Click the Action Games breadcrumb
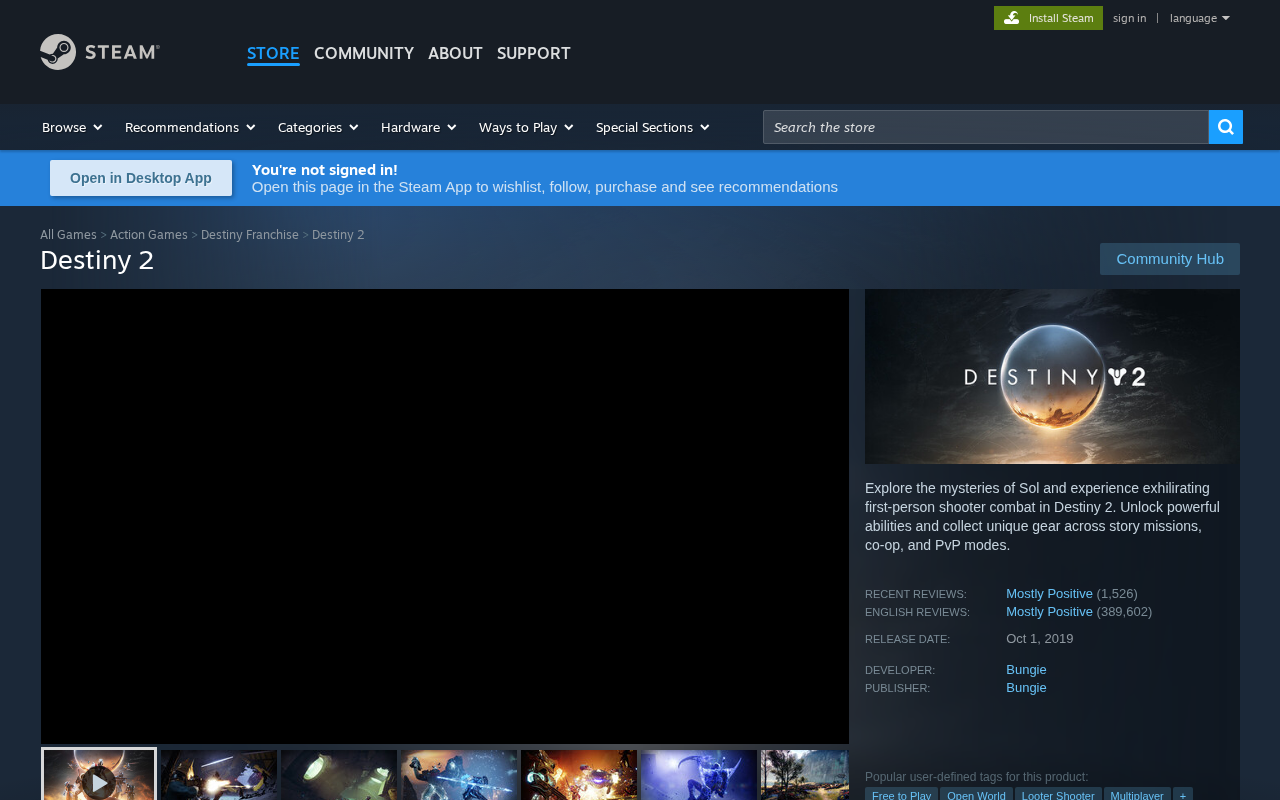 (149, 234)
